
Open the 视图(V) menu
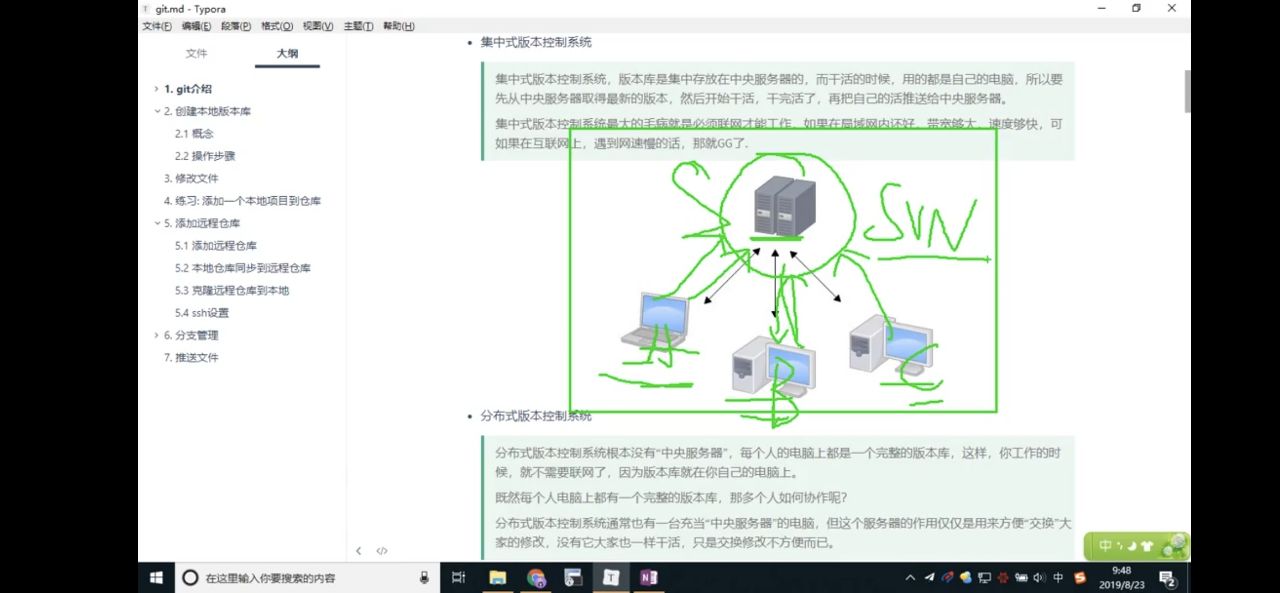pyautogui.click(x=319, y=26)
